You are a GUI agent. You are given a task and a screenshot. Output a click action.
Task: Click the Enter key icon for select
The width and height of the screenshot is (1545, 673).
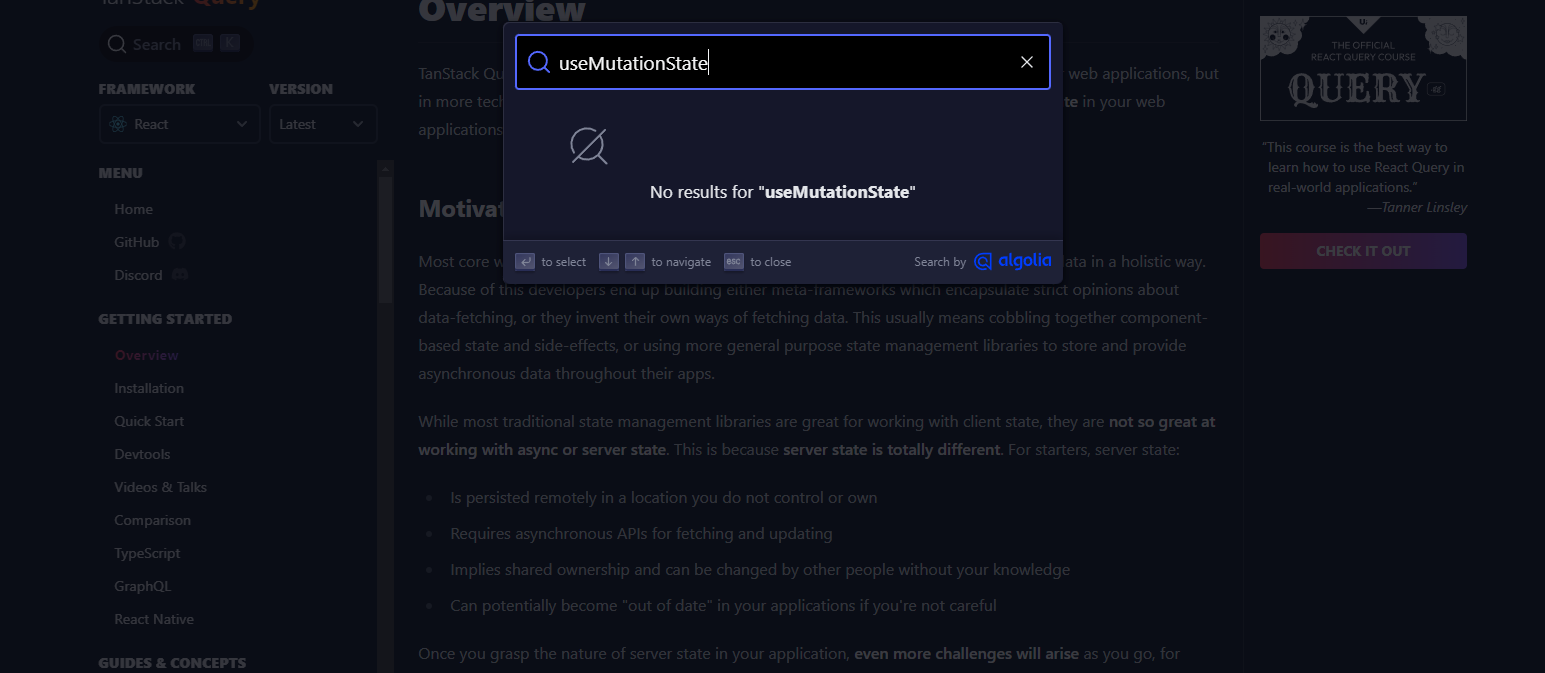tap(525, 262)
